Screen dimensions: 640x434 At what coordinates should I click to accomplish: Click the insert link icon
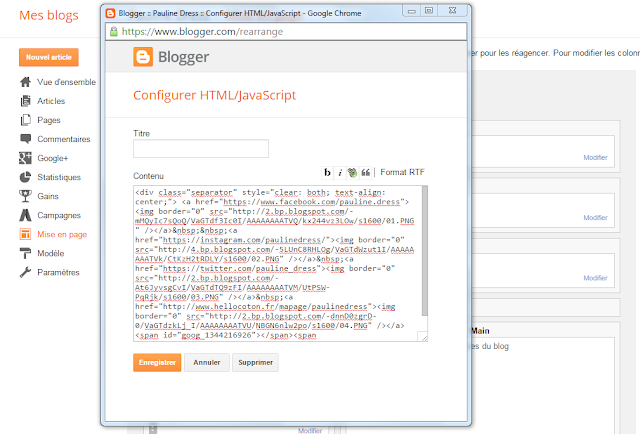352,173
